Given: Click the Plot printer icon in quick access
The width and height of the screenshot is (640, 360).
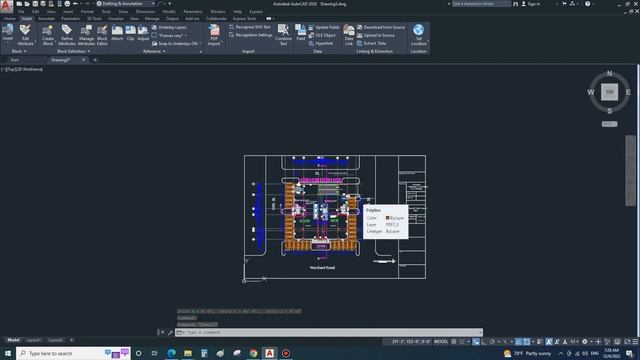Looking at the screenshot, I should (67, 4).
